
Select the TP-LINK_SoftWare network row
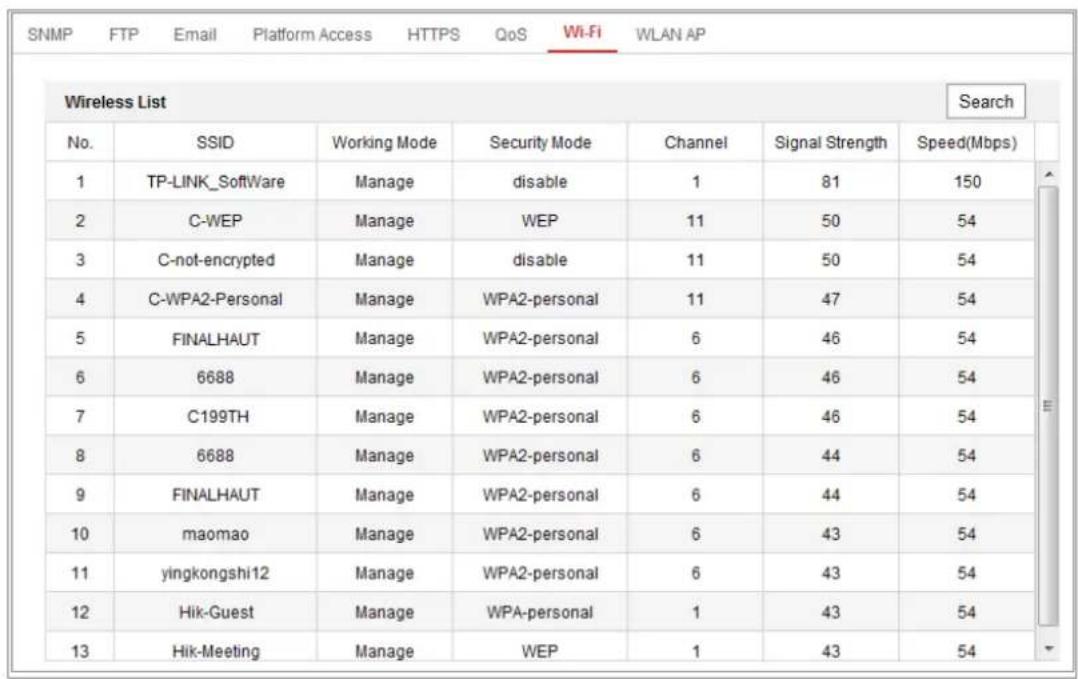point(540,181)
